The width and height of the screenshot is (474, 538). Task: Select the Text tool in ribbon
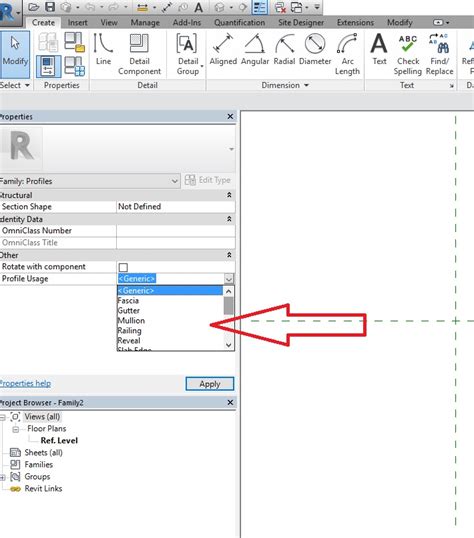click(x=379, y=49)
